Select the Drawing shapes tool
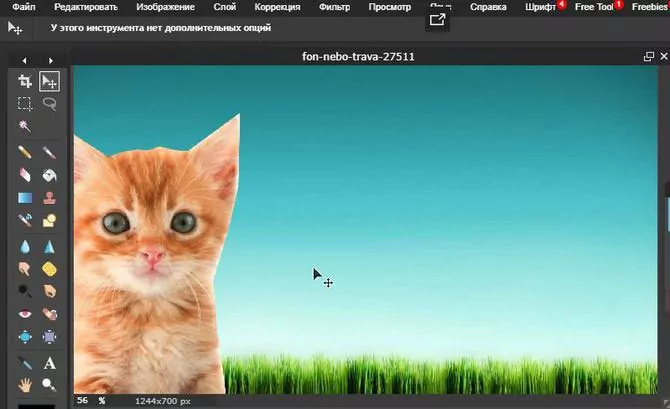Screen dimensions: 670x409 click(50, 220)
